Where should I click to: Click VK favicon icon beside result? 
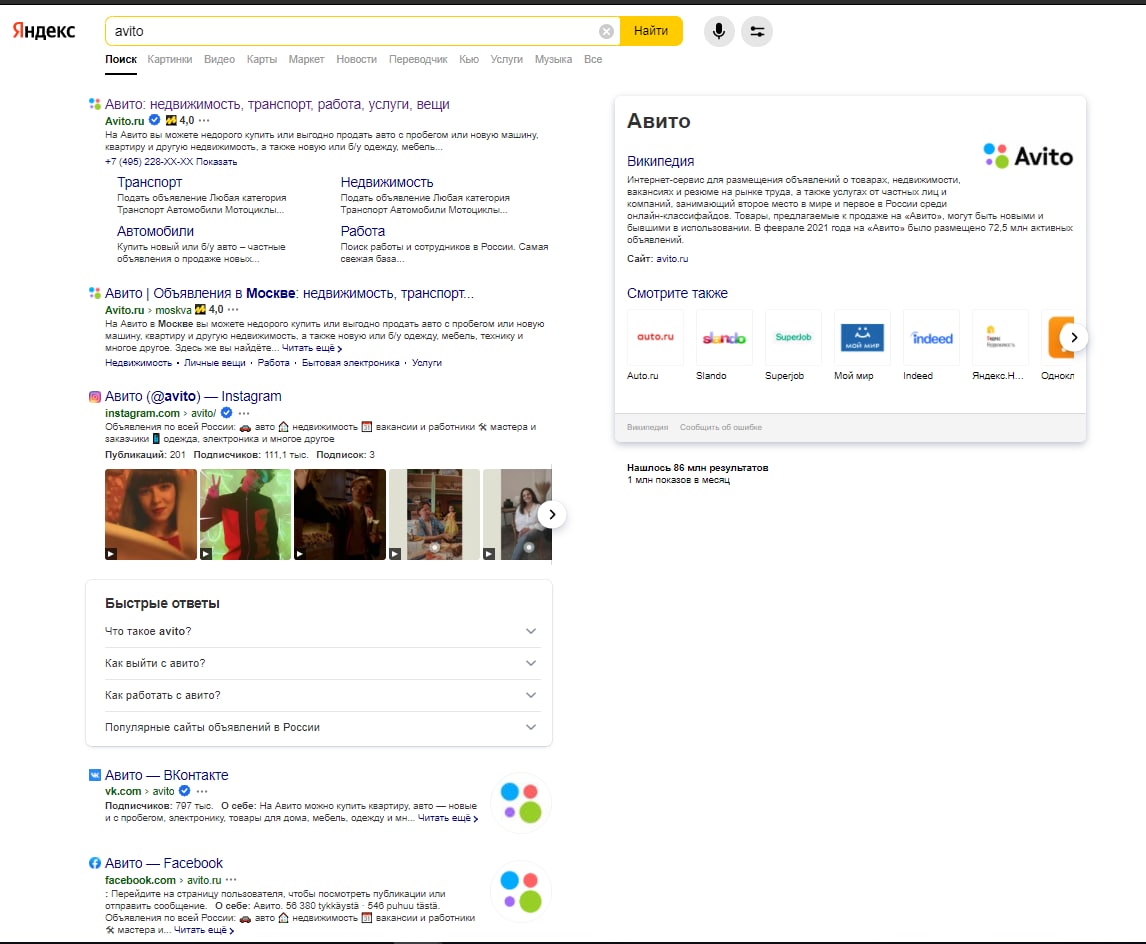[x=95, y=775]
